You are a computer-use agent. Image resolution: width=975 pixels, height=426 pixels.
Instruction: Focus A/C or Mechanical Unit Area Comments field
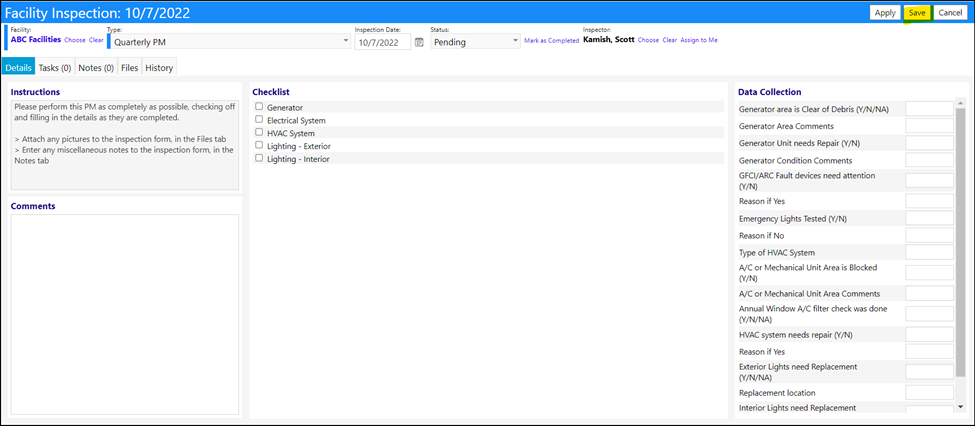click(929, 293)
